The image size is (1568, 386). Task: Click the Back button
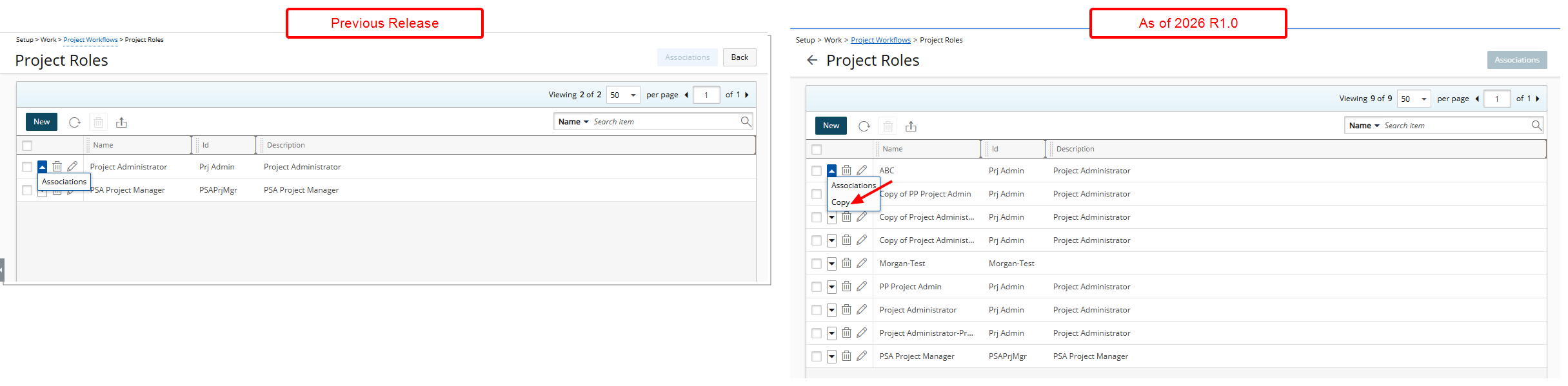739,57
